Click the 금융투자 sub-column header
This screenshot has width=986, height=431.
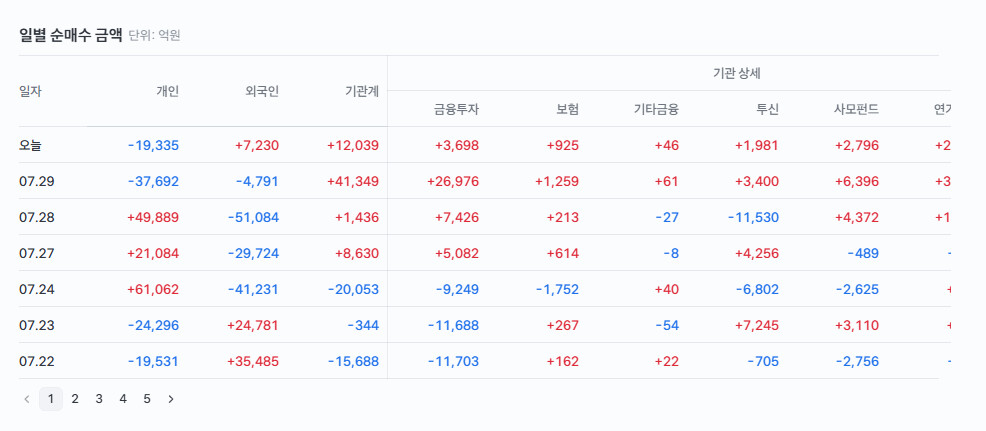click(x=456, y=109)
